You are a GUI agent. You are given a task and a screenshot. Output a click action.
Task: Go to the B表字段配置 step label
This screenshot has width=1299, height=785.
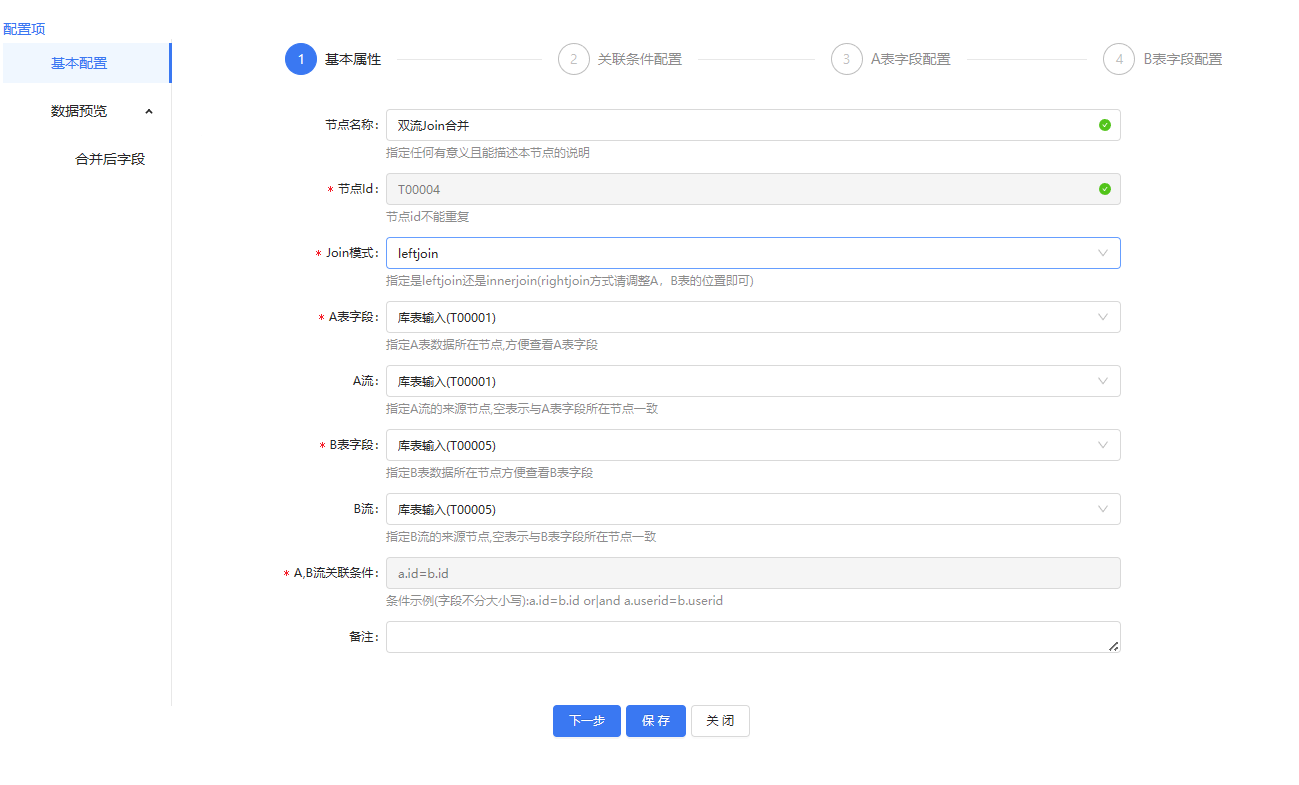pyautogui.click(x=1183, y=59)
